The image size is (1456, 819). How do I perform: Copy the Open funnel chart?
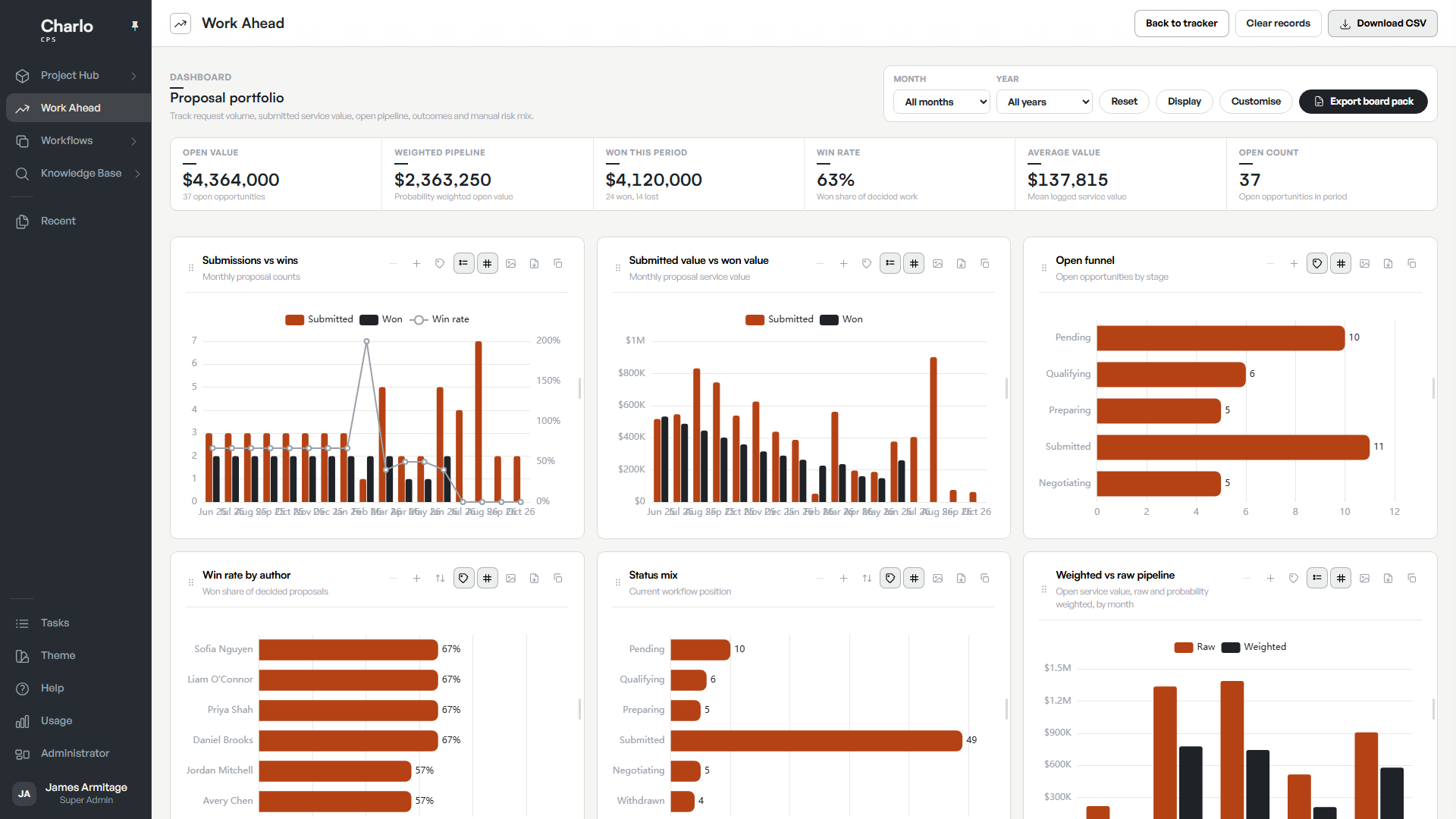[x=1412, y=264]
